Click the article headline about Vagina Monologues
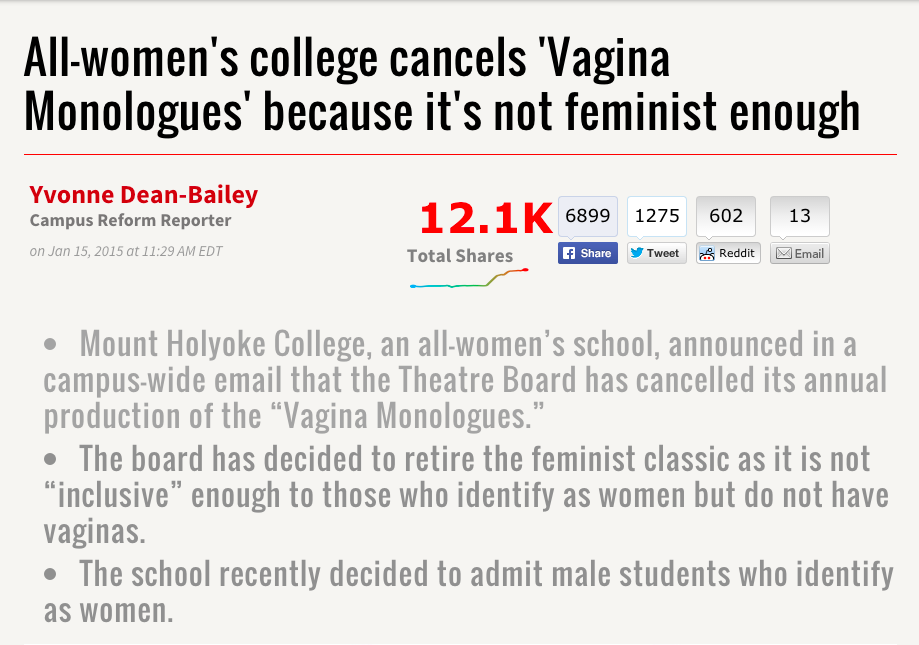 (x=440, y=87)
